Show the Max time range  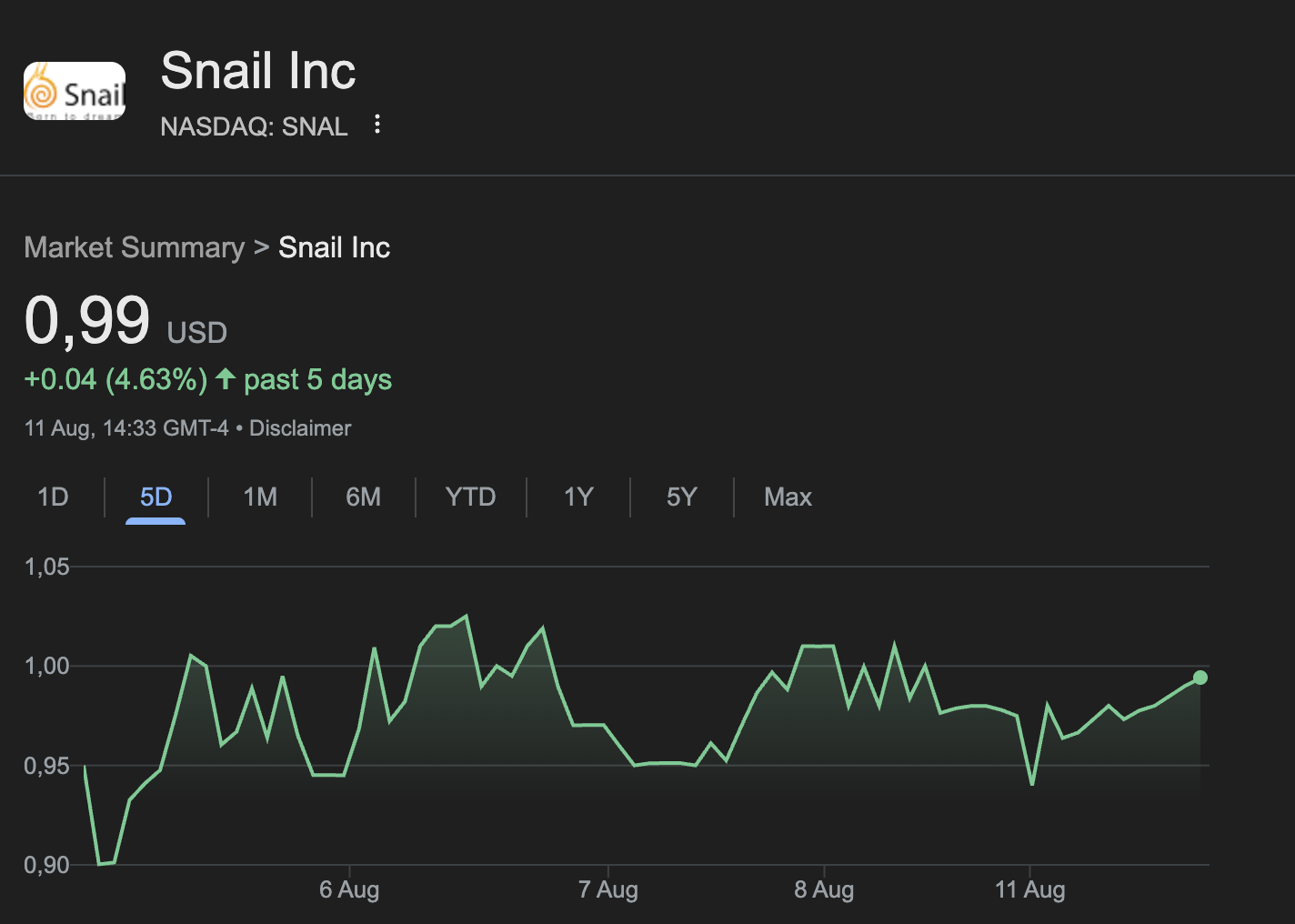788,497
